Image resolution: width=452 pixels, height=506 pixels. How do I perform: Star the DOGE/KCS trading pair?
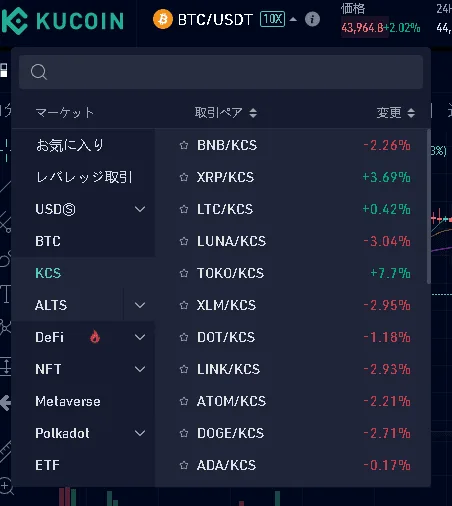click(184, 433)
